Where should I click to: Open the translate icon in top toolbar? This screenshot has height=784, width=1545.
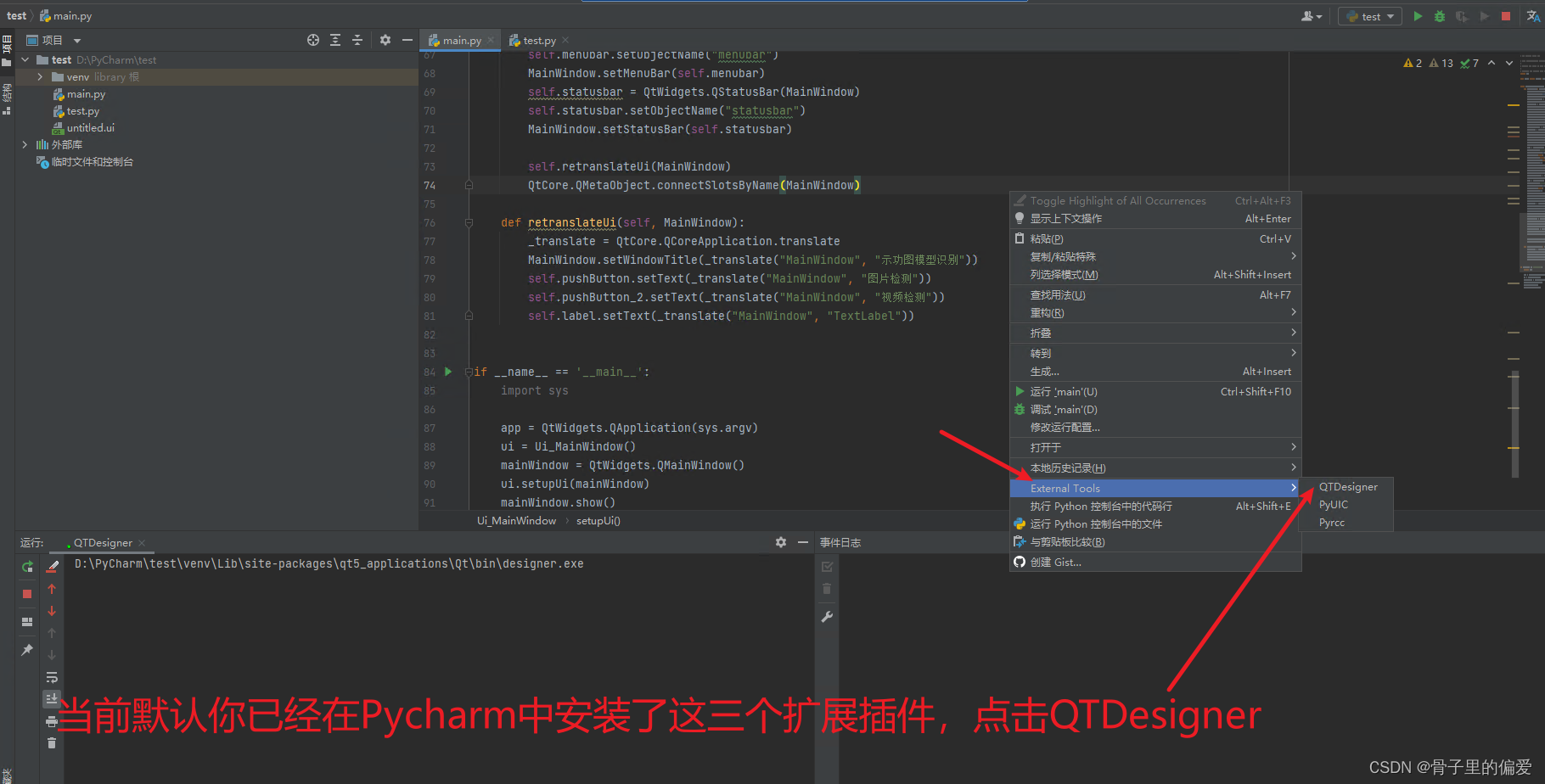1533,16
